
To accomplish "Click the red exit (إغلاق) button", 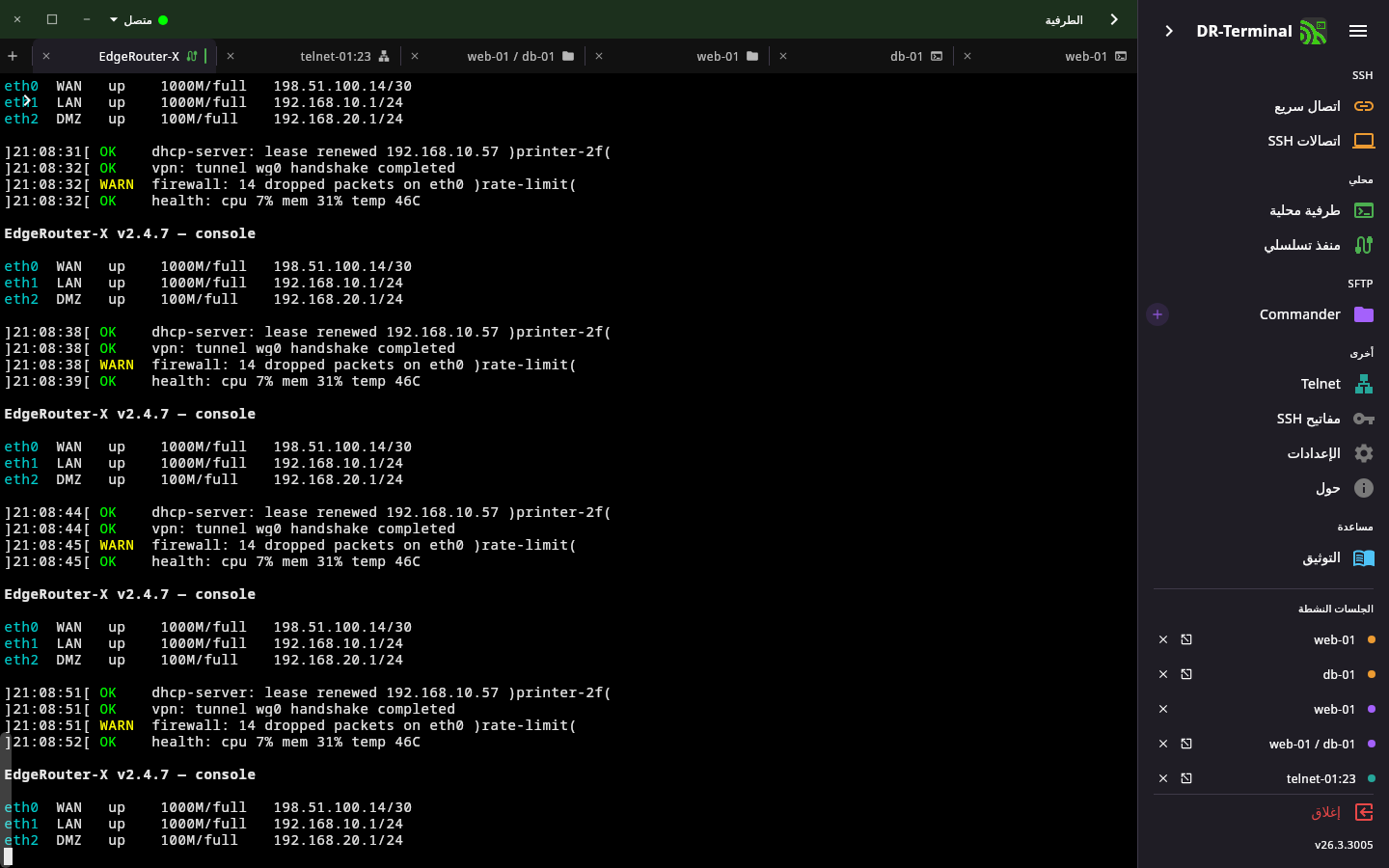I will coord(1342,812).
